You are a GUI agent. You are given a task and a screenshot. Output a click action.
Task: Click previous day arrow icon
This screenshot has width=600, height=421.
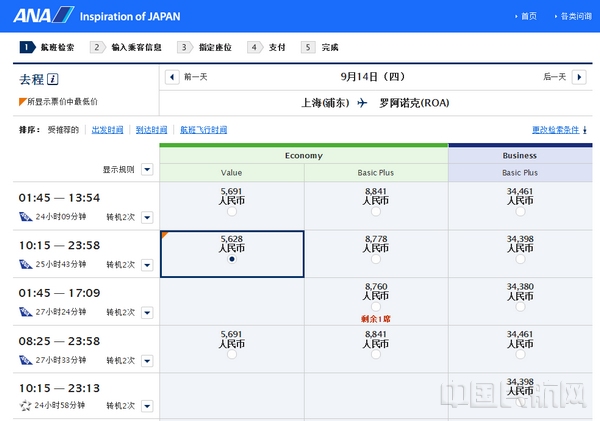tap(171, 77)
